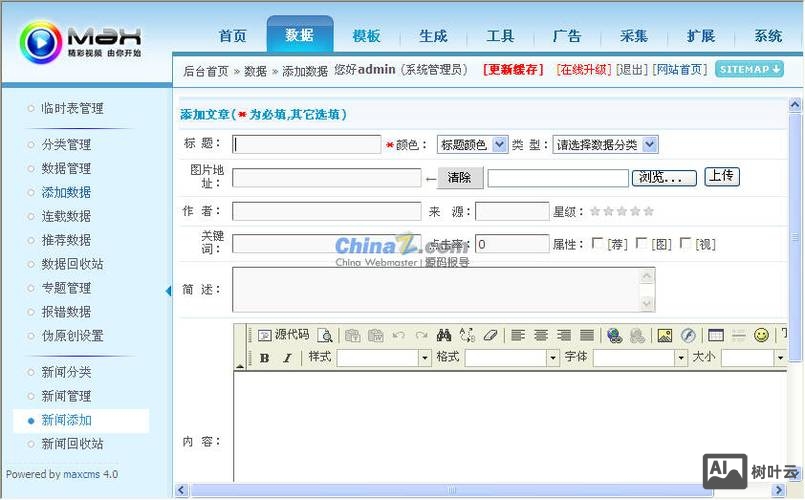Image resolution: width=805 pixels, height=500 pixels.
Task: Click the undo arrow icon
Action: tap(398, 335)
